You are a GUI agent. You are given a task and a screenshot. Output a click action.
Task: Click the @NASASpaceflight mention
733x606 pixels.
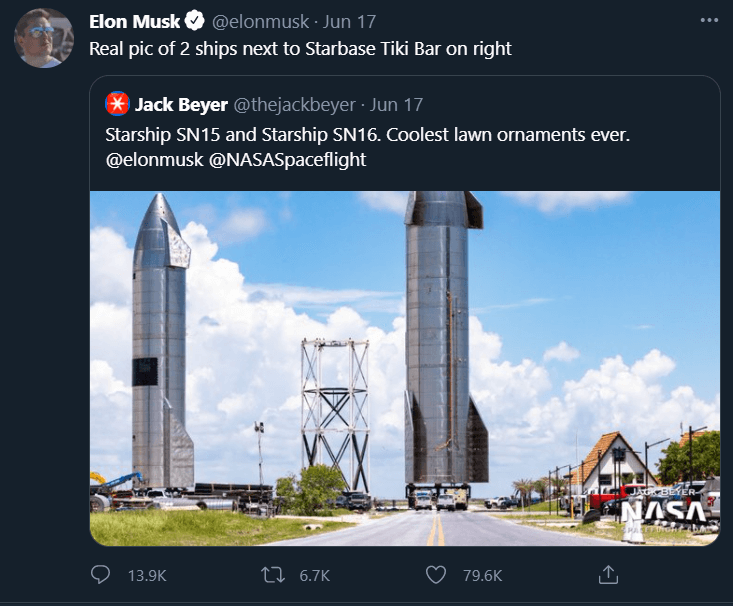[x=286, y=159]
